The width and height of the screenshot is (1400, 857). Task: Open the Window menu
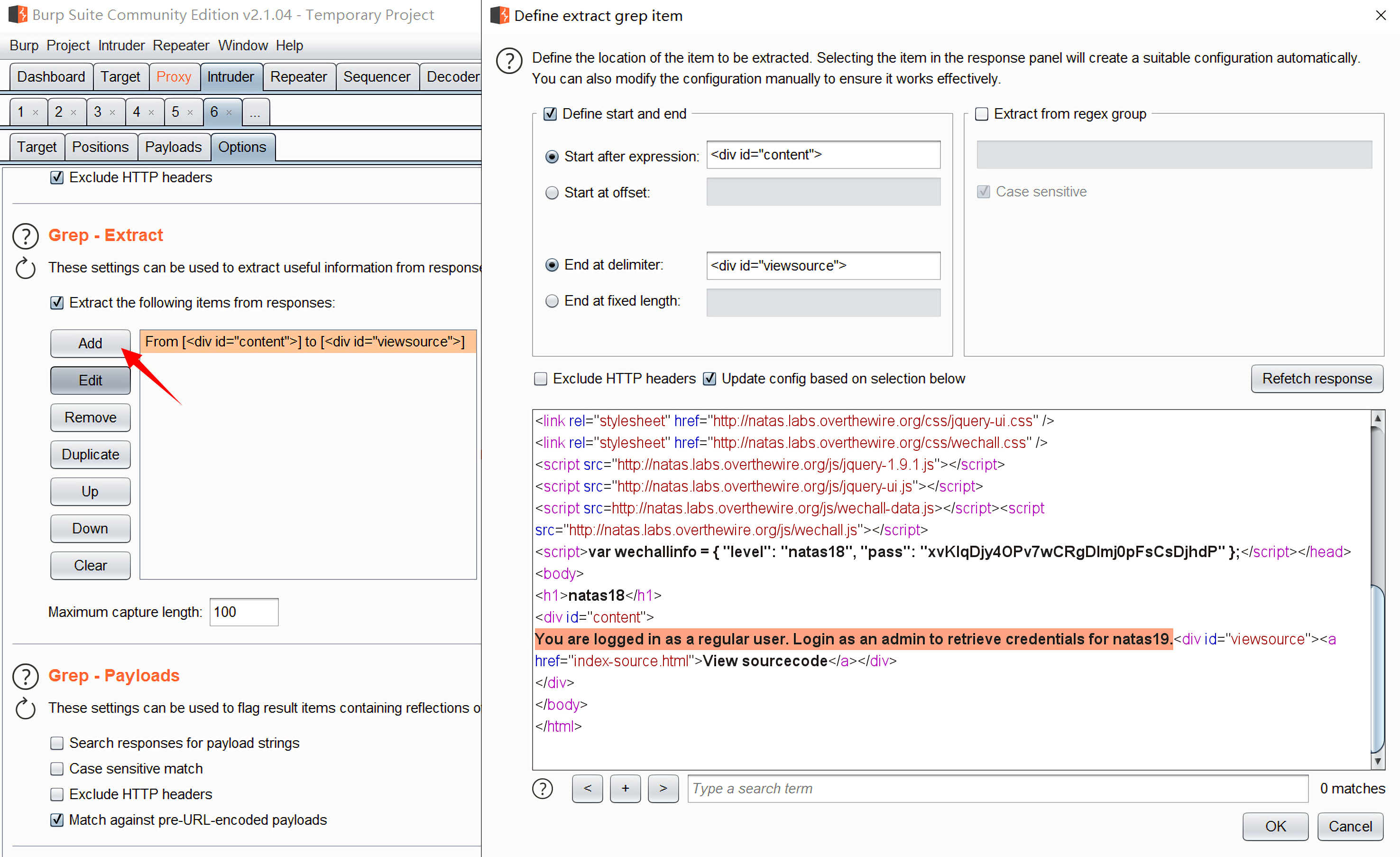tap(243, 46)
